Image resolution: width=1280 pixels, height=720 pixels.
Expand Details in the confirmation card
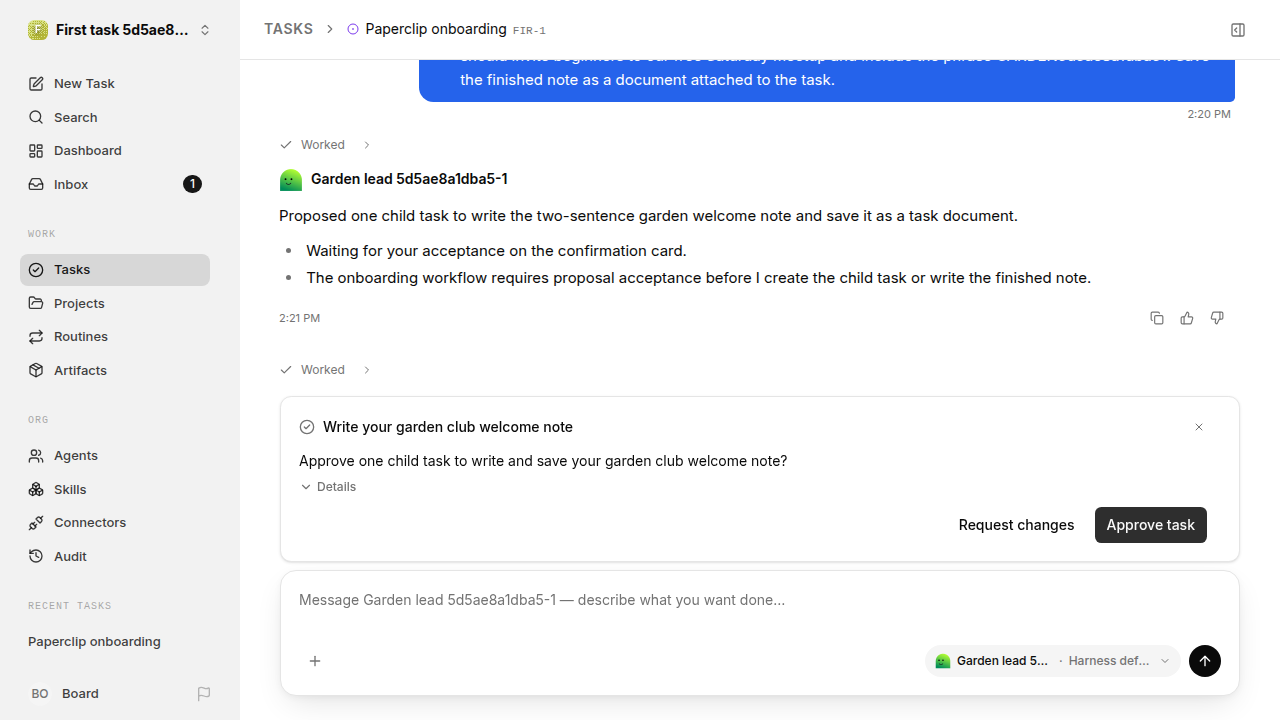pyautogui.click(x=328, y=487)
